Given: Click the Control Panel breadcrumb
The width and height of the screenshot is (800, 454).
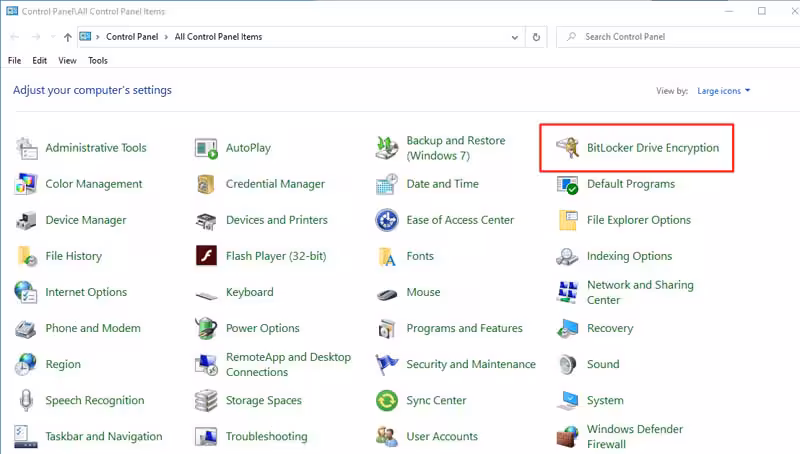Looking at the screenshot, I should tap(132, 37).
